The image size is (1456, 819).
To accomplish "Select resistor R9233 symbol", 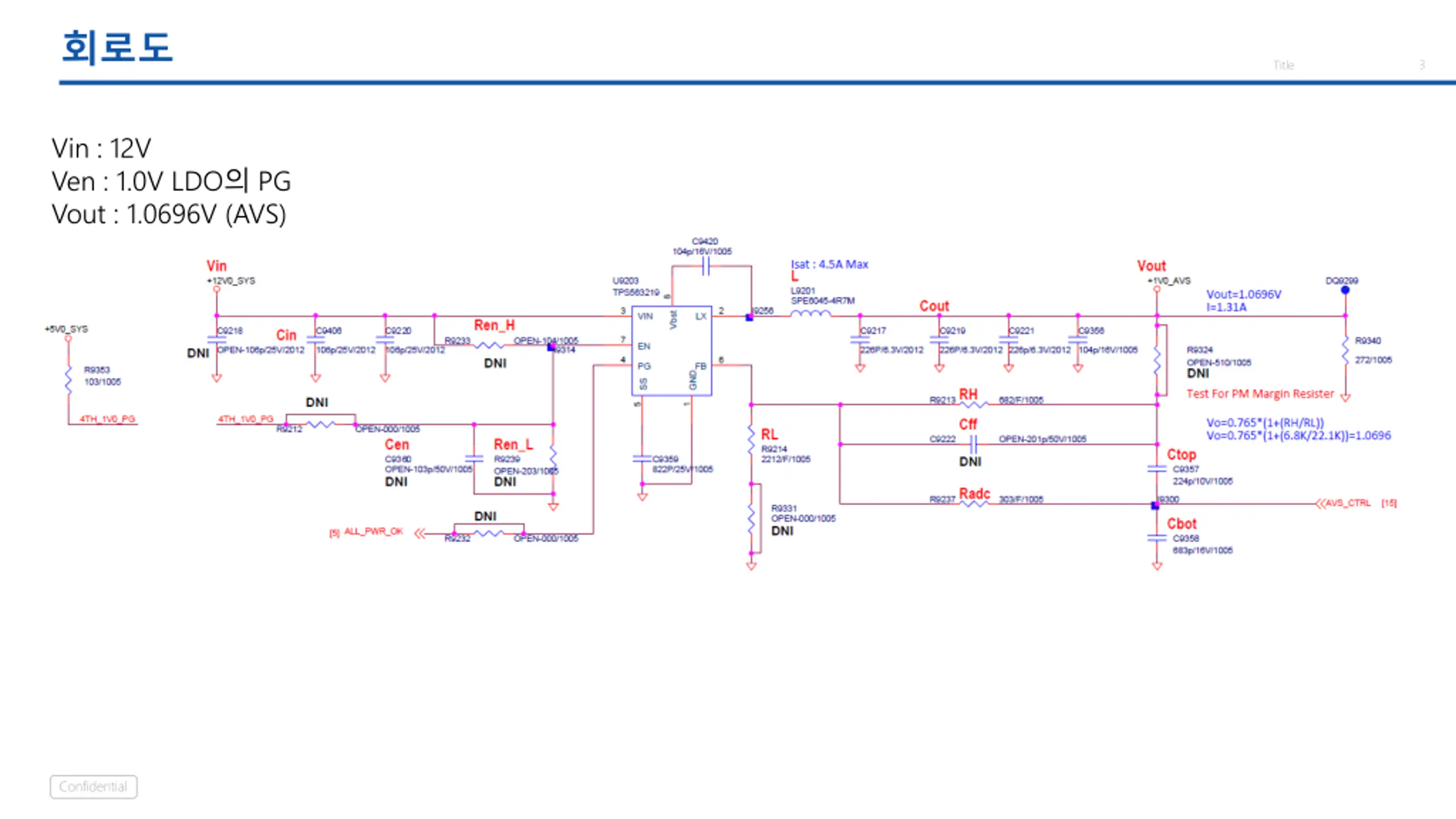I will tap(489, 345).
